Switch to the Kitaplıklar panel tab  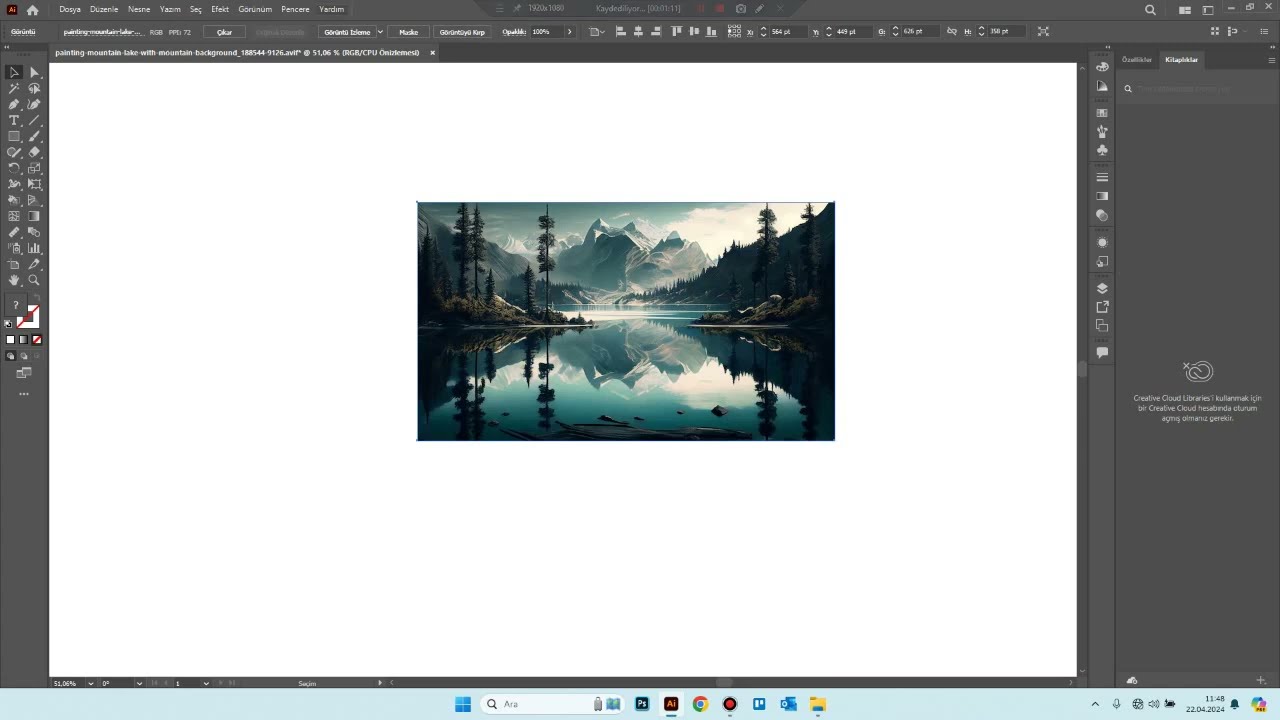(1181, 60)
